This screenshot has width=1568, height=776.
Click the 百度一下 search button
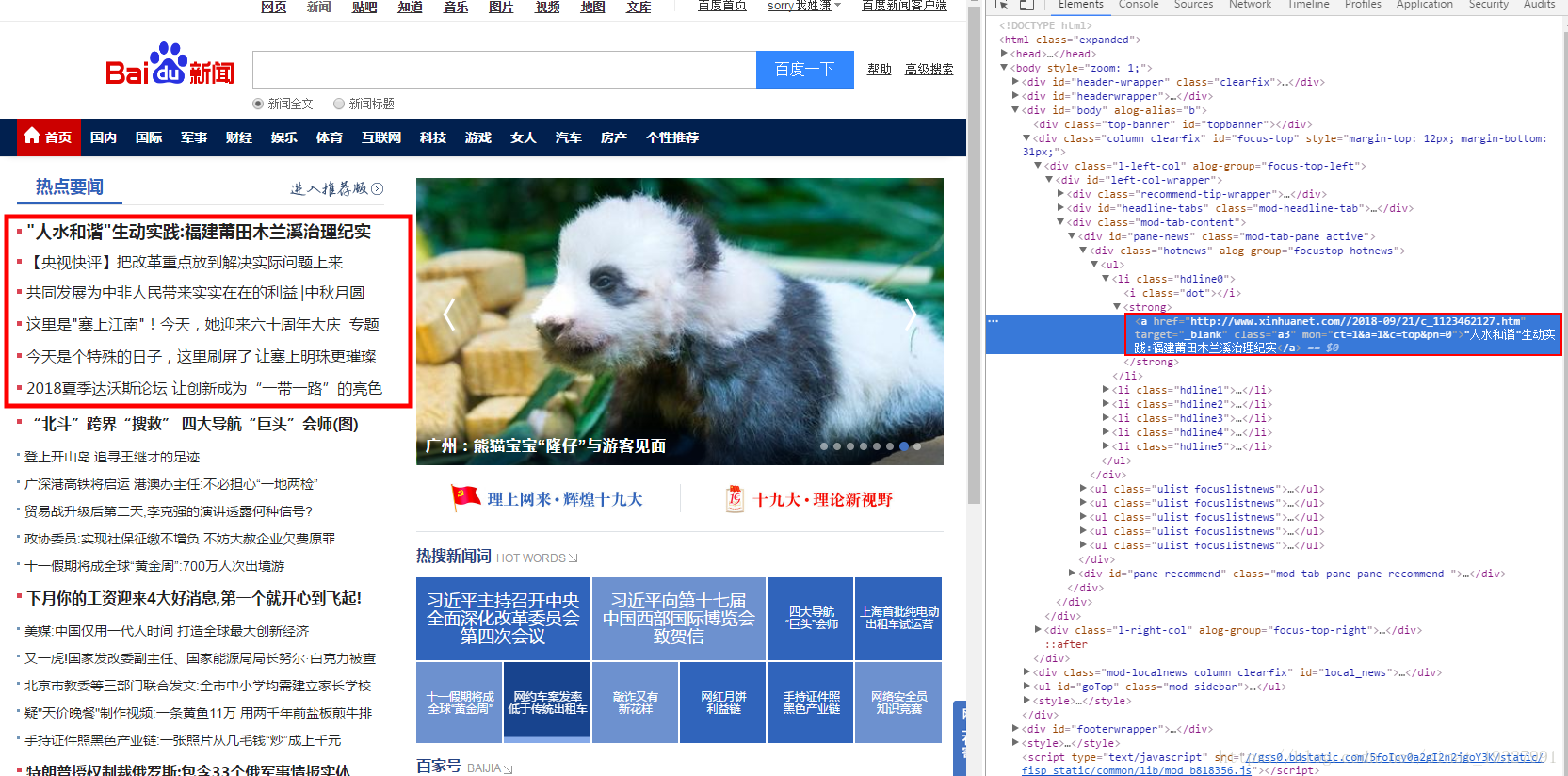pyautogui.click(x=805, y=70)
